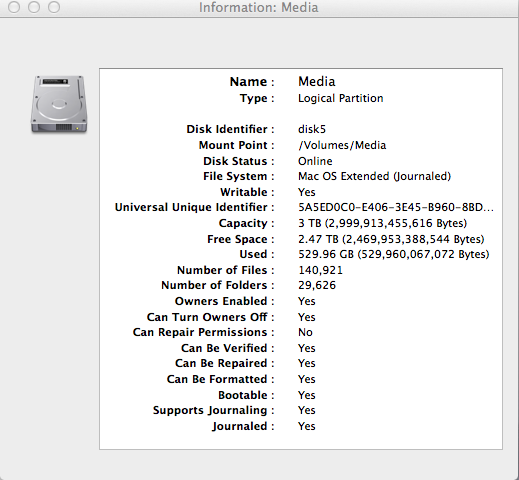Click the 'Supports Journaling :' label
The width and height of the screenshot is (519, 480).
(214, 410)
